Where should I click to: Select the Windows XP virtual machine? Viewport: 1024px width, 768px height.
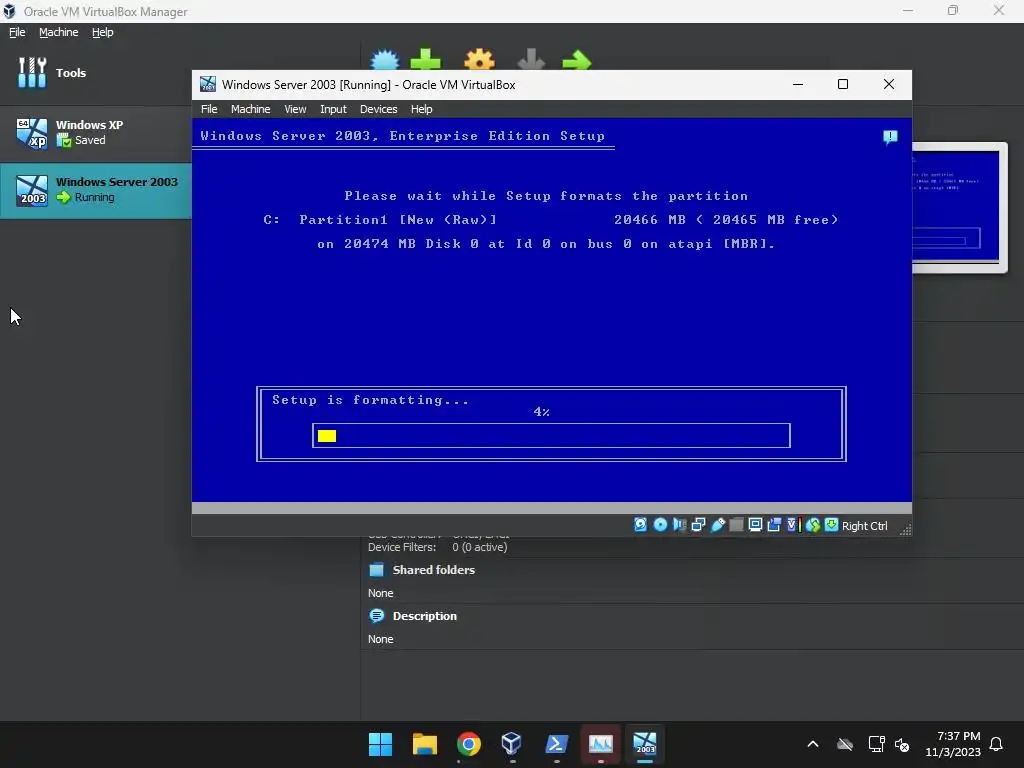[x=95, y=133]
